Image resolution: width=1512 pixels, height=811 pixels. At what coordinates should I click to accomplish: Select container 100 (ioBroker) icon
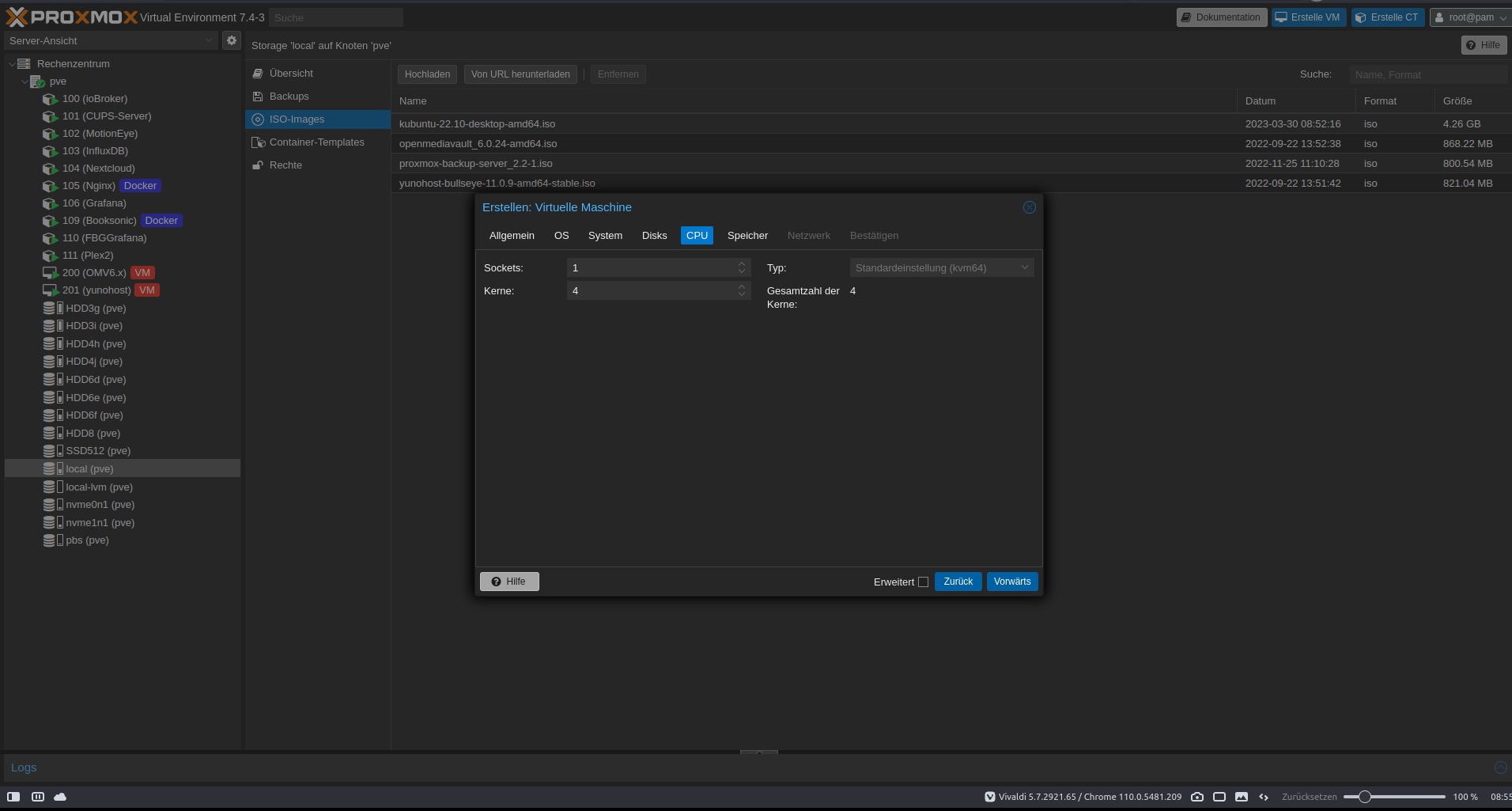pyautogui.click(x=51, y=99)
